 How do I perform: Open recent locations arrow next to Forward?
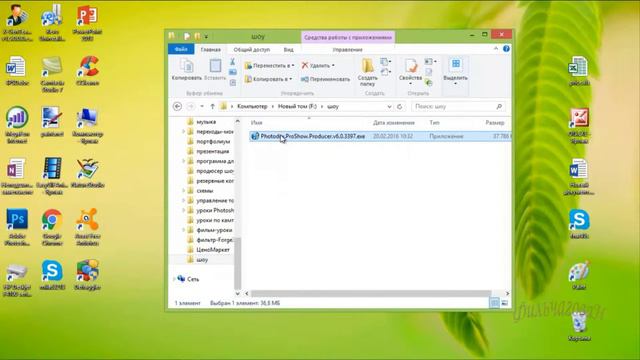point(202,107)
